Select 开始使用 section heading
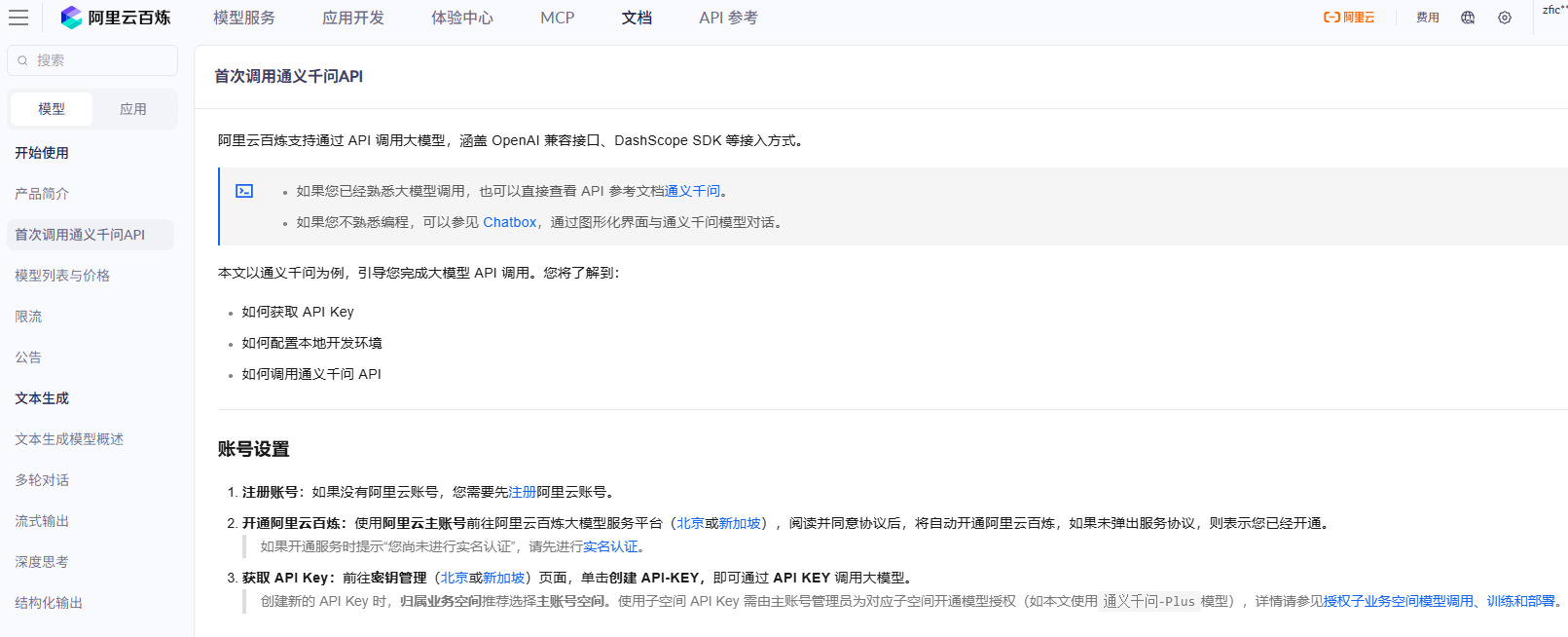The height and width of the screenshot is (637, 1568). click(42, 153)
